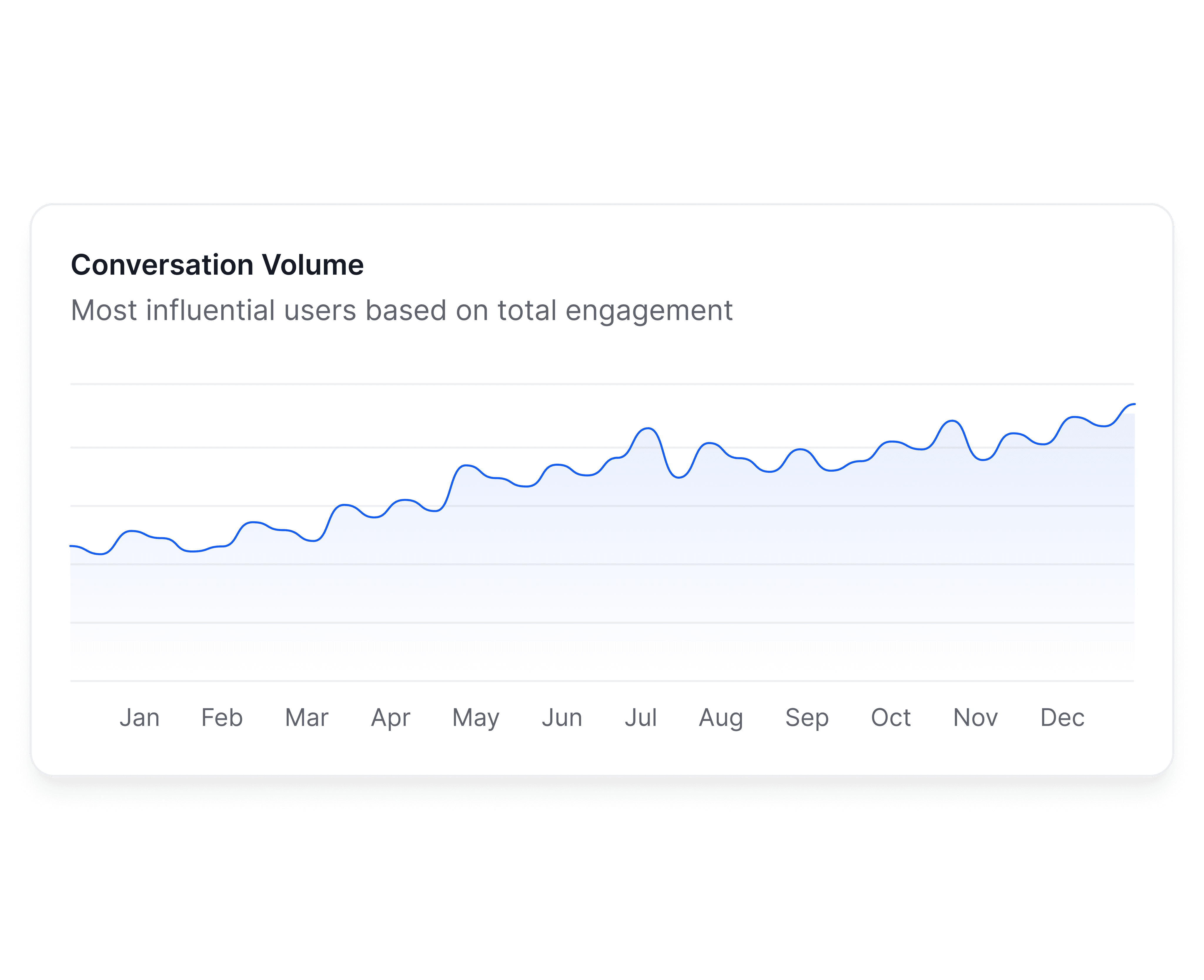The height and width of the screenshot is (980, 1204).
Task: Click the line's end point at far right
Action: coord(1133,404)
